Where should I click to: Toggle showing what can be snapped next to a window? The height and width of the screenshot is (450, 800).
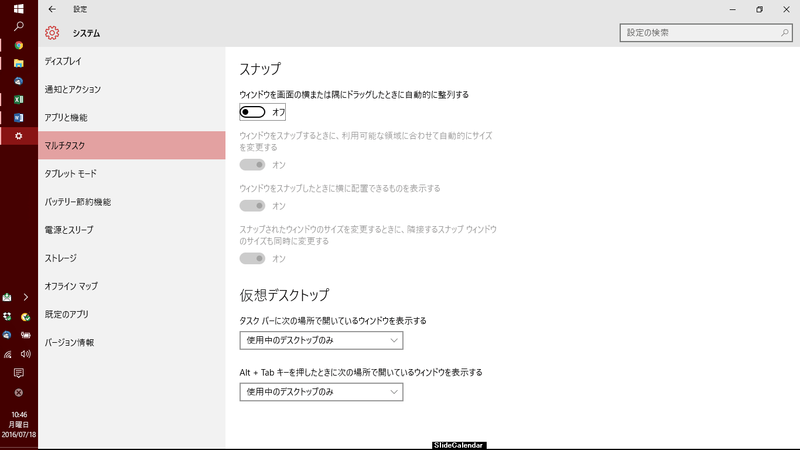(x=253, y=206)
